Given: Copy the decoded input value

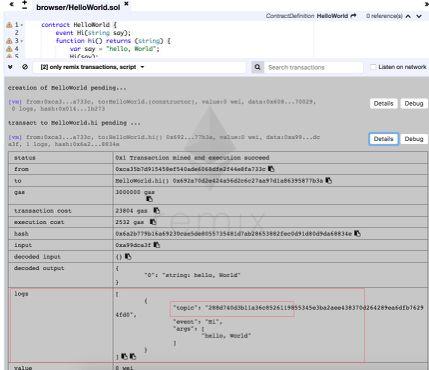Looking at the screenshot, I should (128, 256).
